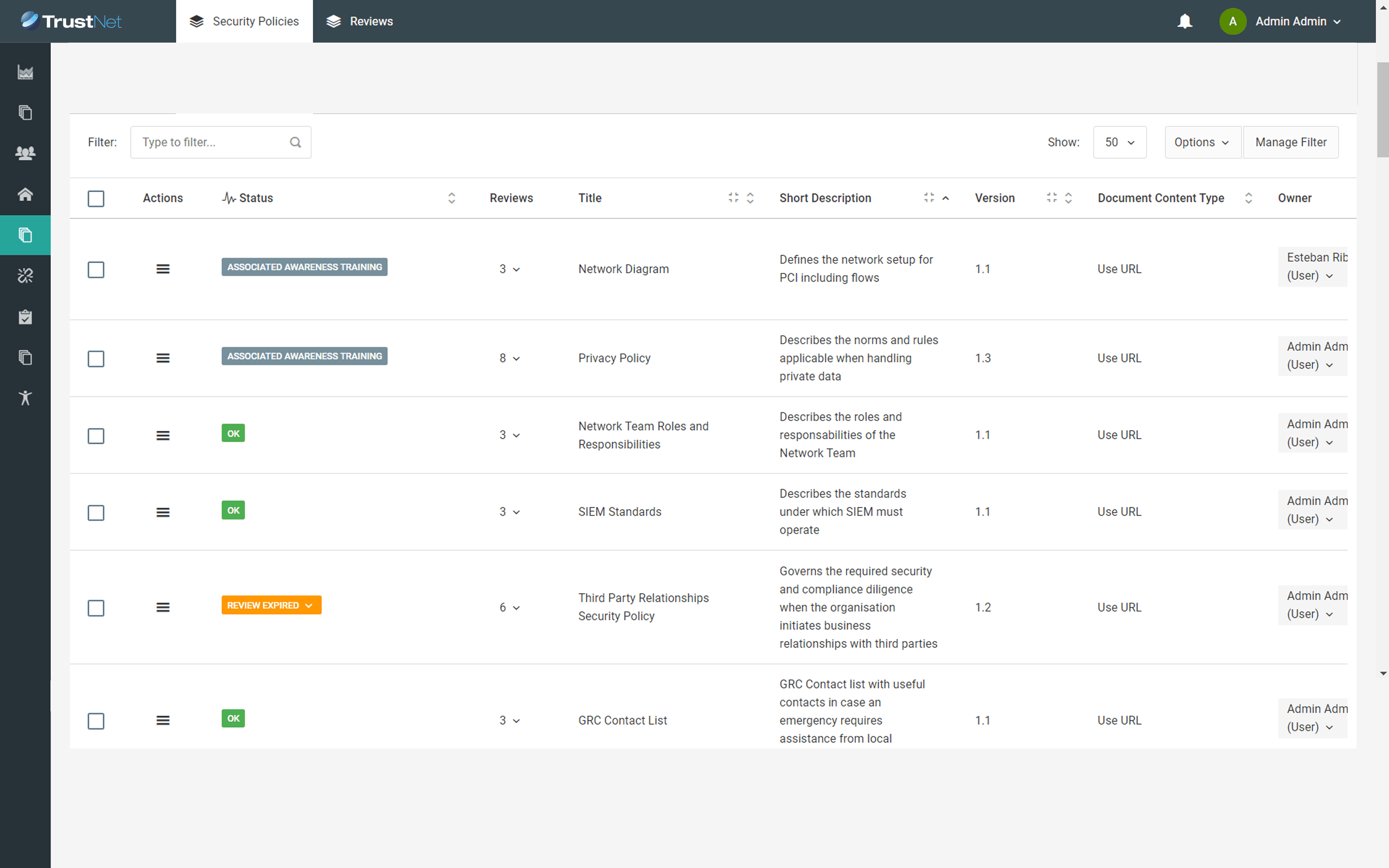Click the notification bell icon
This screenshot has width=1389, height=868.
[1184, 22]
